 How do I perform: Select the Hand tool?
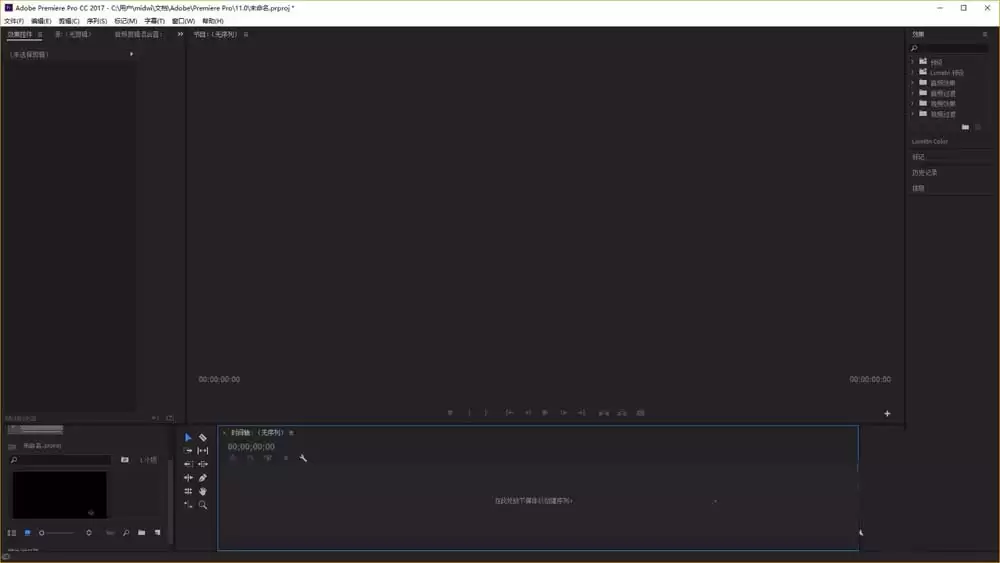pos(203,492)
